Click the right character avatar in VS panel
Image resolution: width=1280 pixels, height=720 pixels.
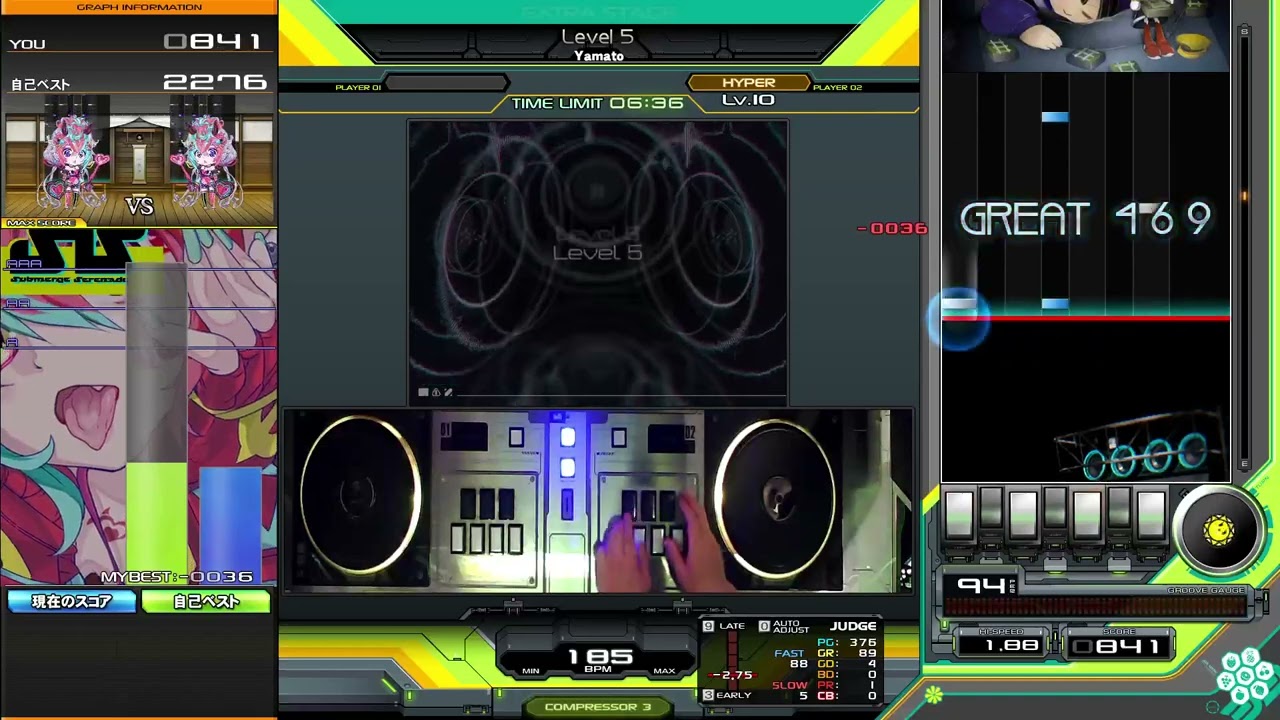click(x=205, y=160)
